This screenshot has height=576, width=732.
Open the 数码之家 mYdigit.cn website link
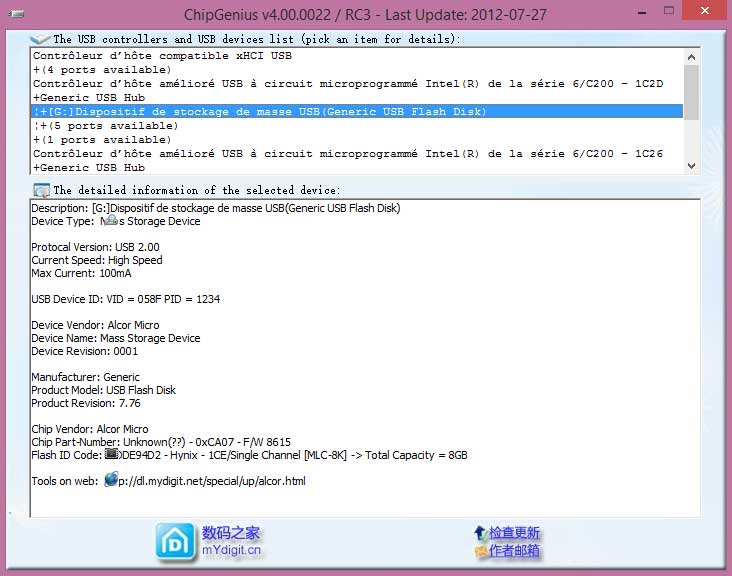(x=231, y=541)
